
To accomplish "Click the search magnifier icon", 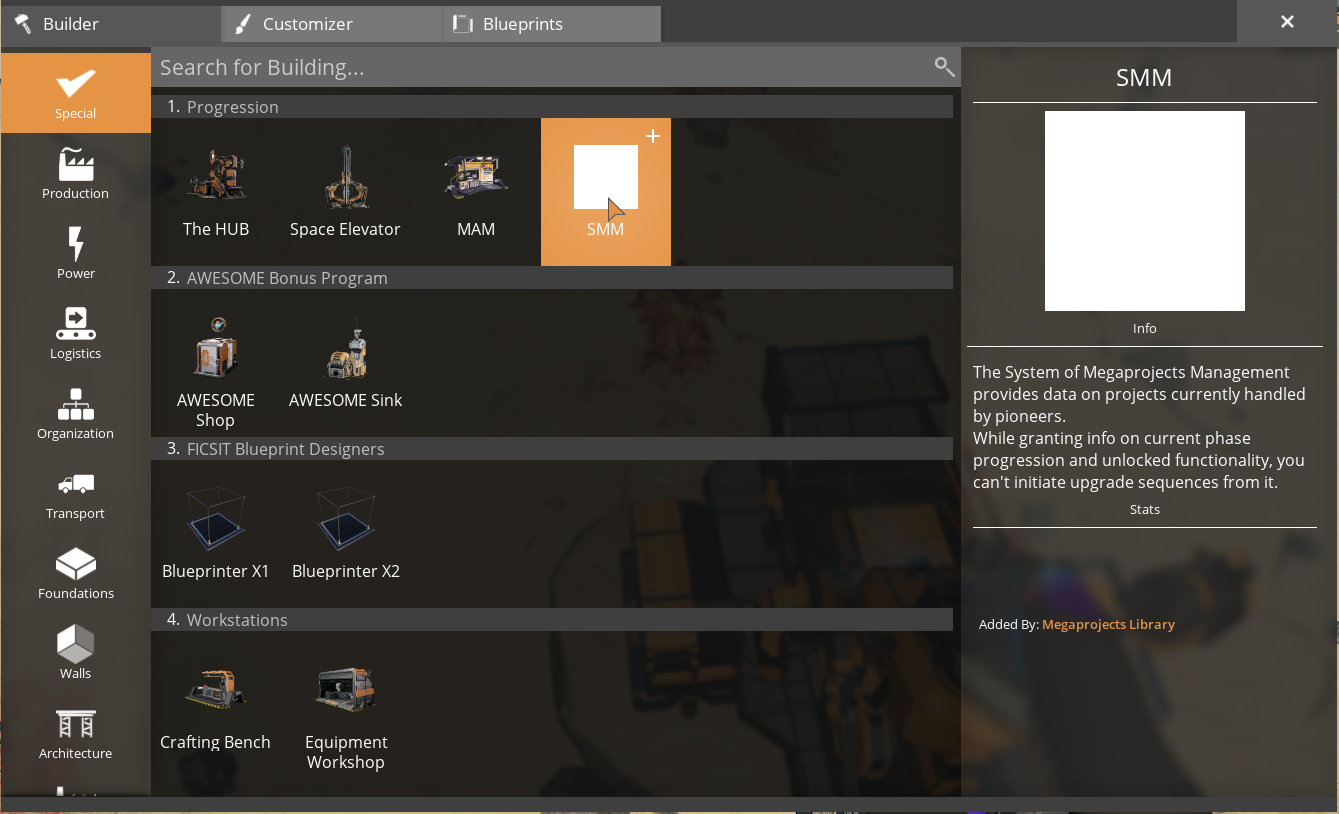I will [x=944, y=67].
